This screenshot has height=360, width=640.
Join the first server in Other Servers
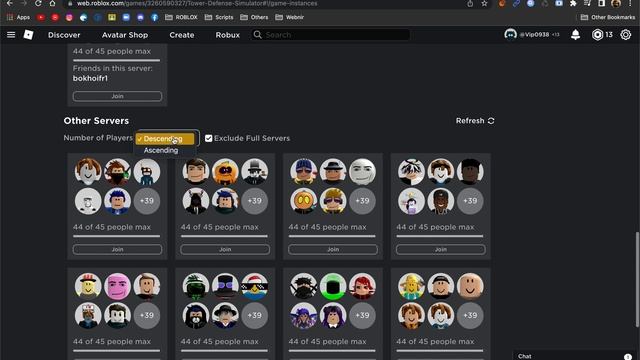click(117, 249)
